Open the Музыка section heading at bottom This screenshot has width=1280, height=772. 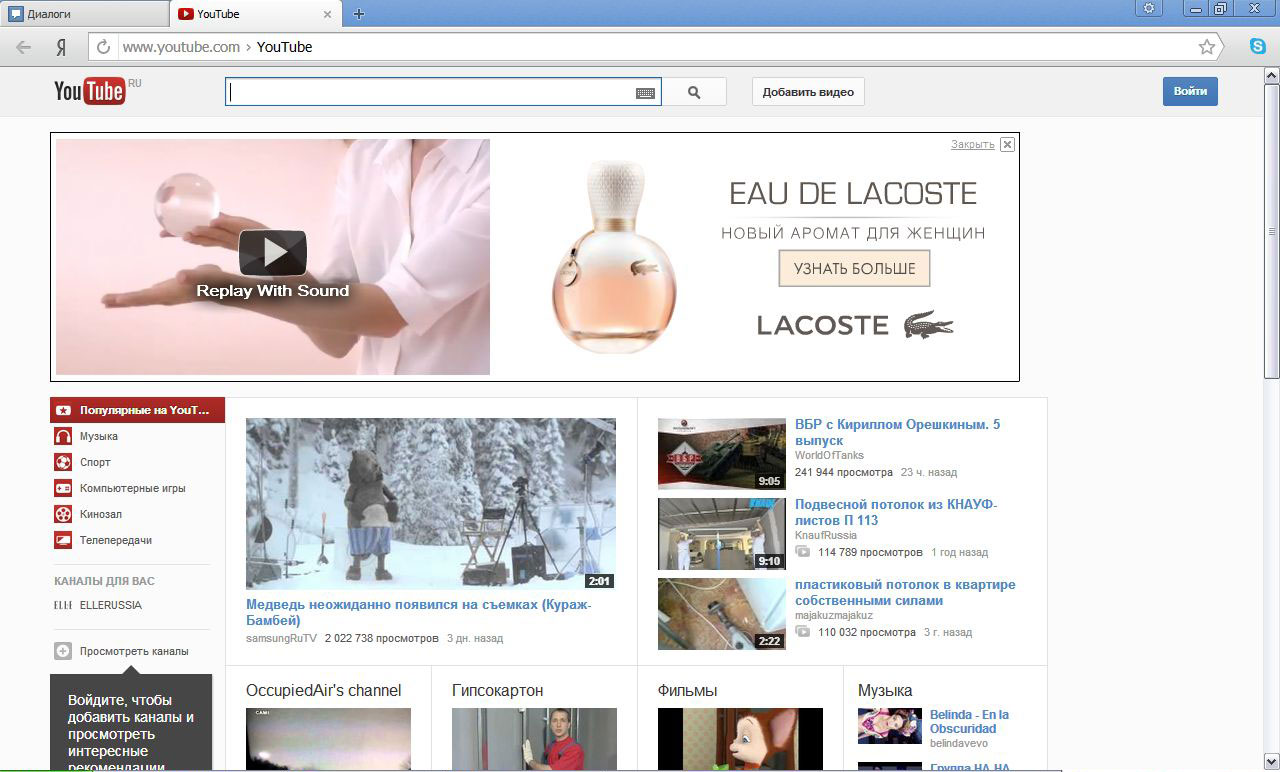tap(885, 690)
